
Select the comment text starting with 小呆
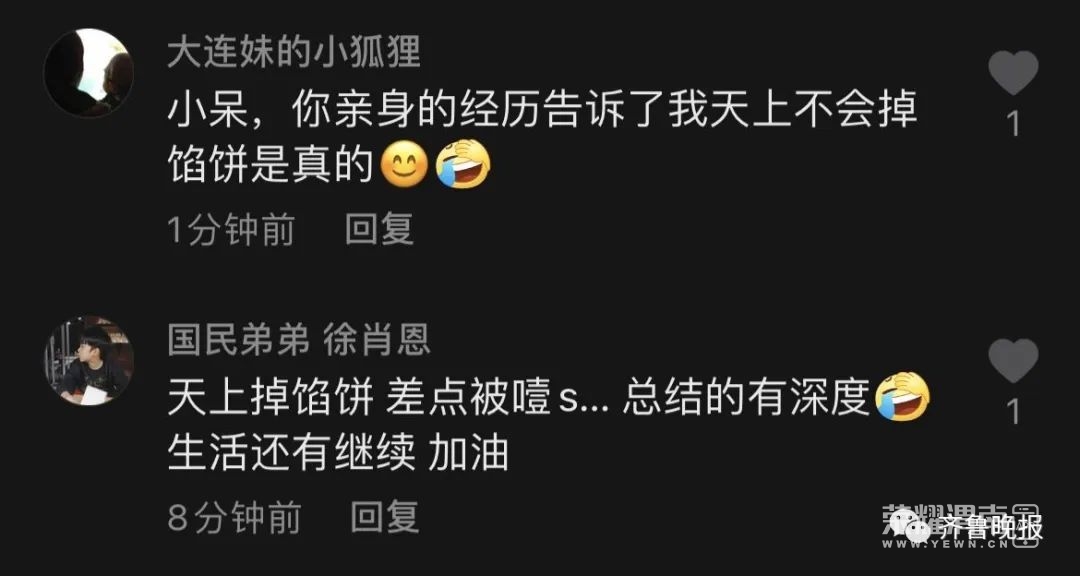pyautogui.click(x=542, y=138)
